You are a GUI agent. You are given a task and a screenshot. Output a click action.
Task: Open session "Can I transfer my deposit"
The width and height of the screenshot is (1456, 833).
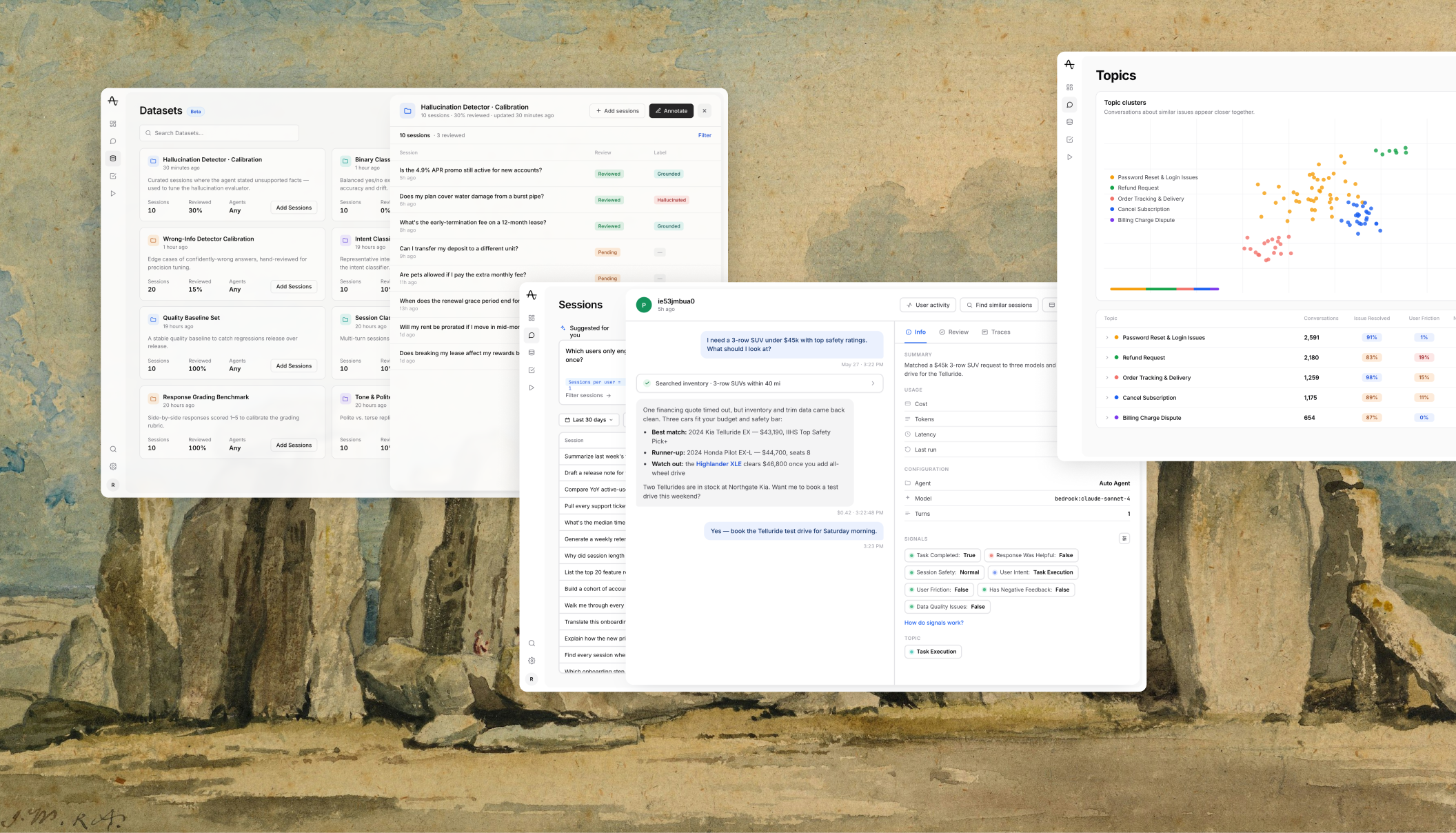coord(556,252)
